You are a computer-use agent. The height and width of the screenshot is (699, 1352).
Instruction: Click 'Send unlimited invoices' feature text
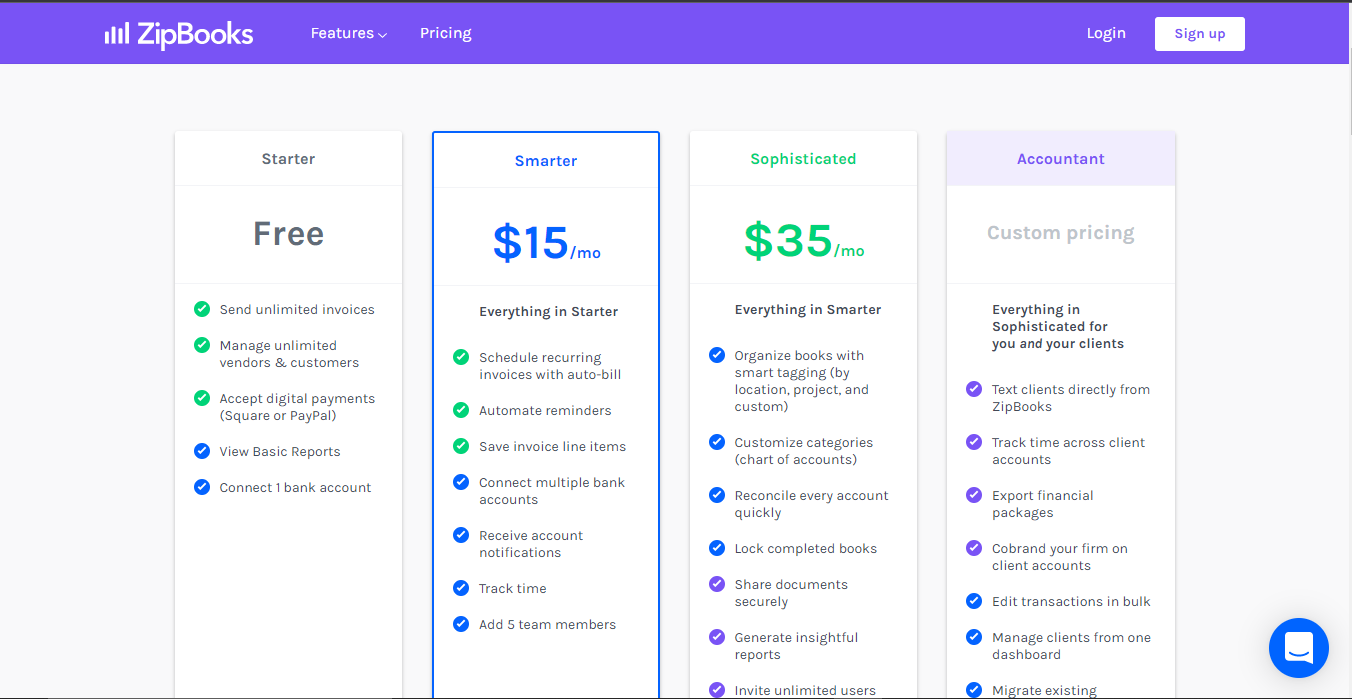[297, 309]
